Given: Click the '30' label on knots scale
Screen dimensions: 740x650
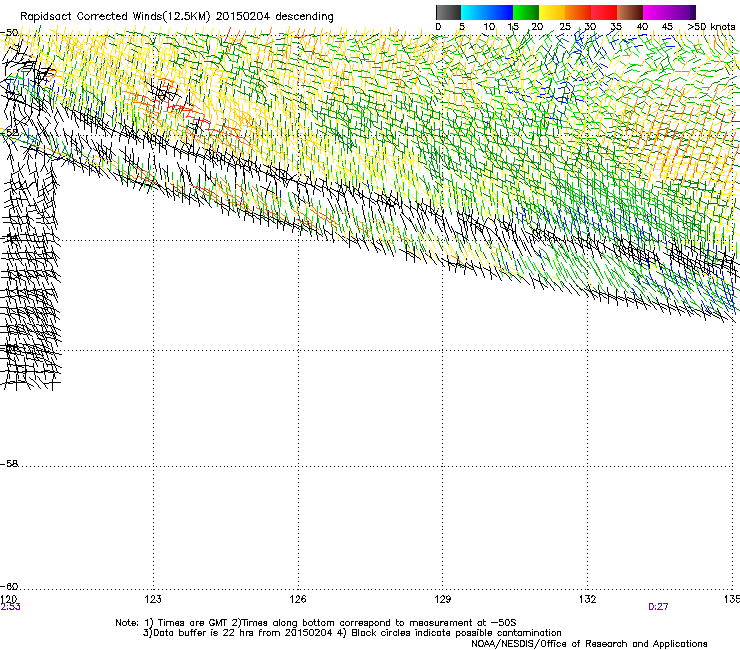Looking at the screenshot, I should [590, 27].
